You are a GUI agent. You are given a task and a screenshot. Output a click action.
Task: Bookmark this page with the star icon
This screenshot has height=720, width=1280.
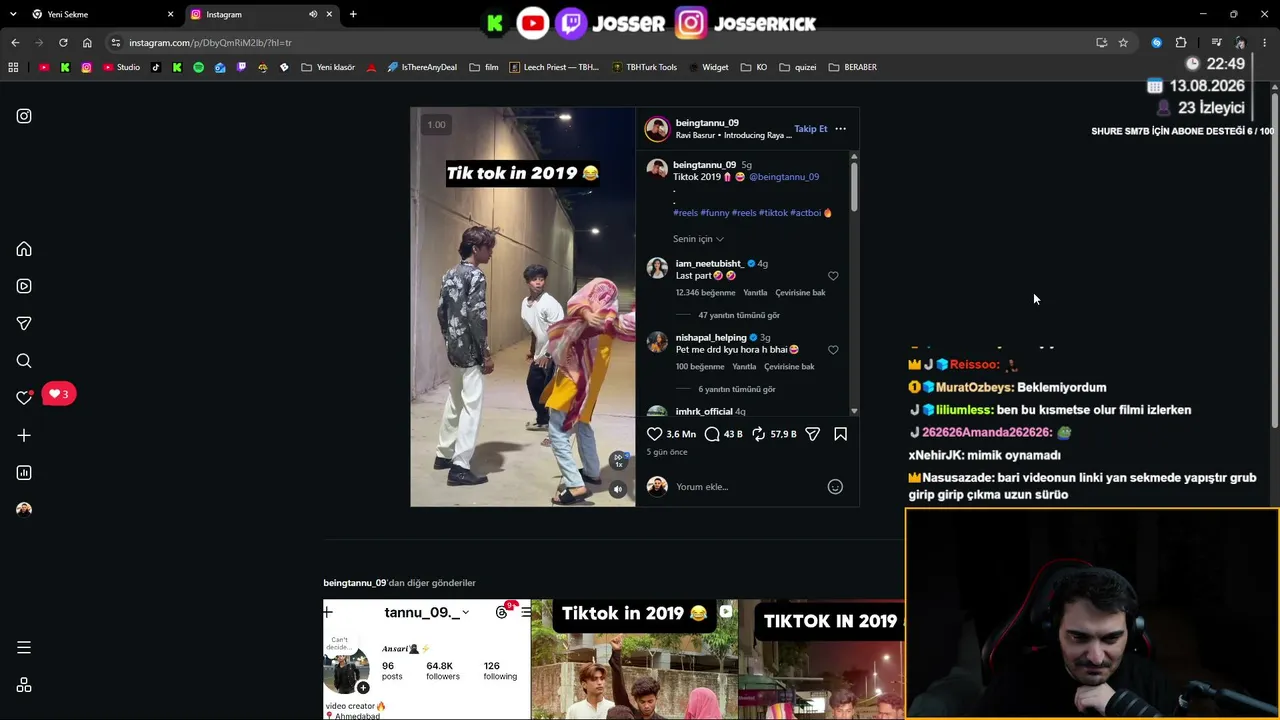pyautogui.click(x=1123, y=43)
